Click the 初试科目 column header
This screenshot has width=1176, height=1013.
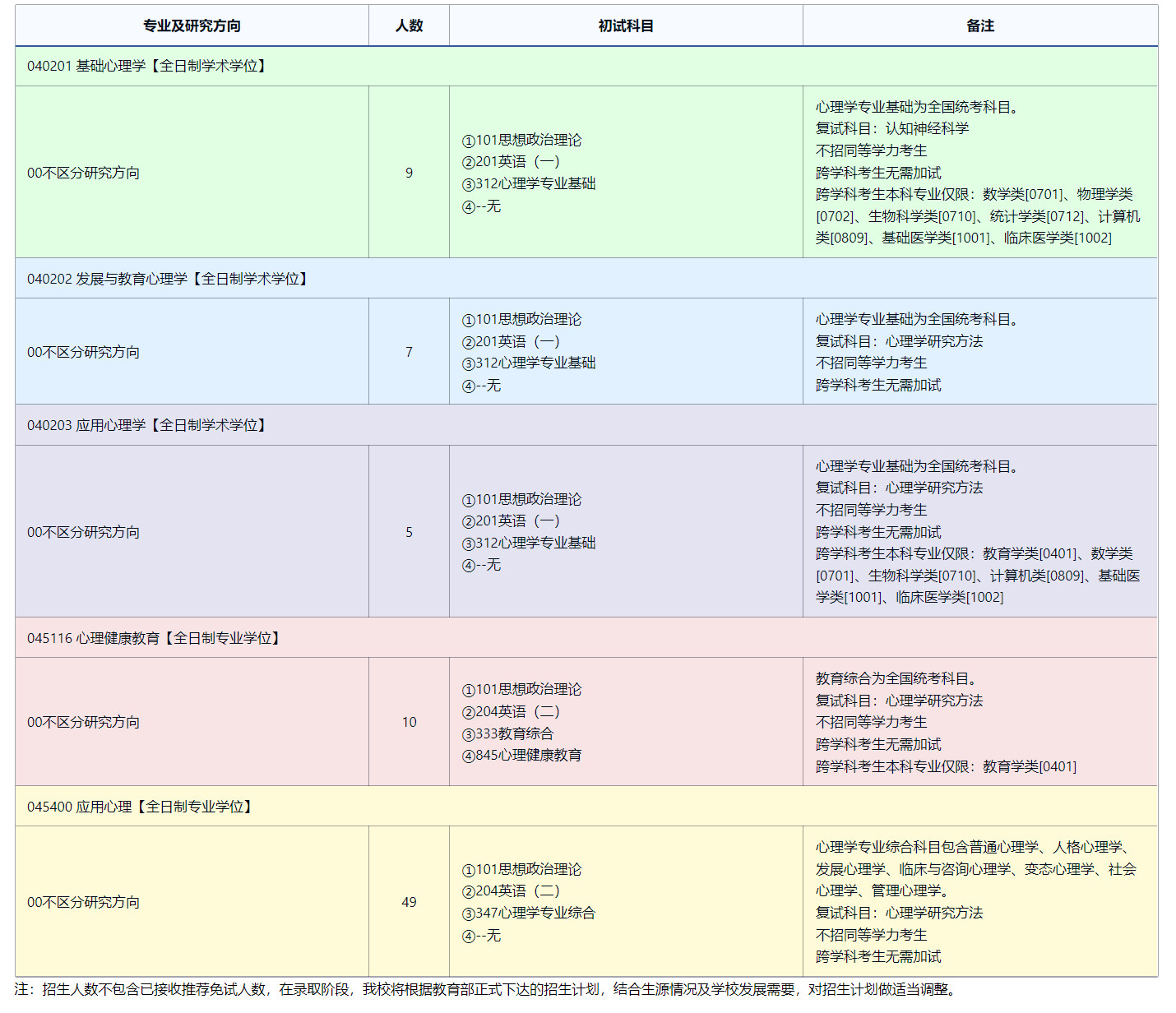625,25
